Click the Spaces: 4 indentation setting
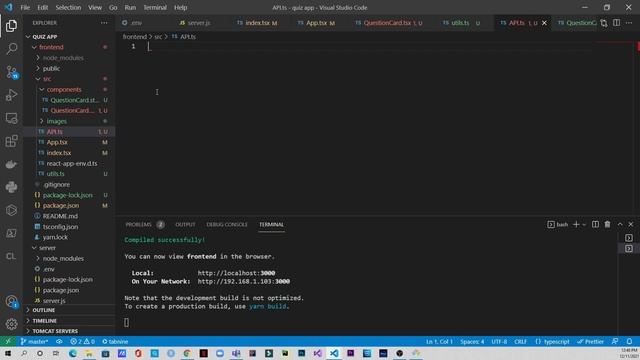Image resolution: width=640 pixels, height=360 pixels. coord(472,342)
